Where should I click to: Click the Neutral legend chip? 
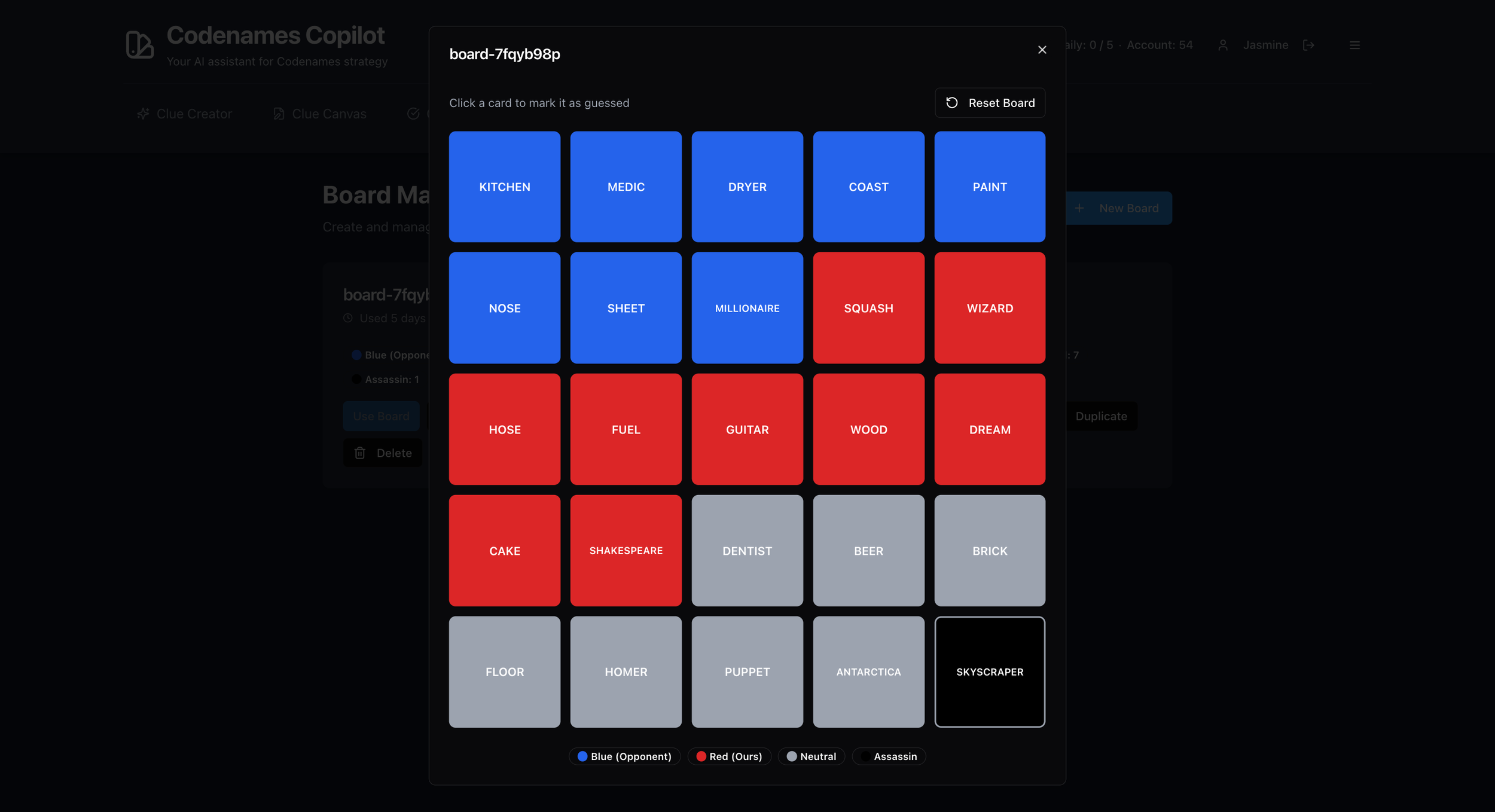[x=811, y=756]
